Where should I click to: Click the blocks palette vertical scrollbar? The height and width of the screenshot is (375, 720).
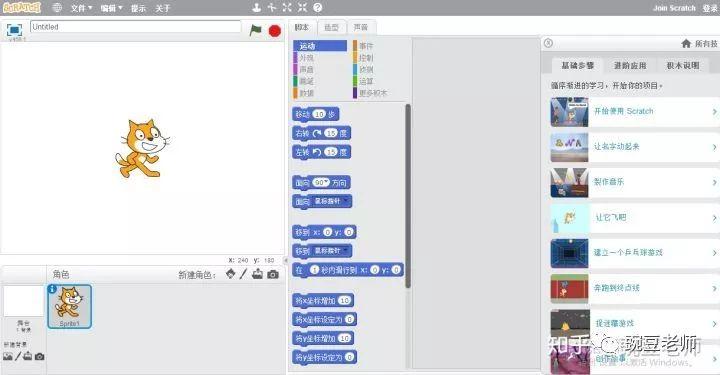click(408, 196)
